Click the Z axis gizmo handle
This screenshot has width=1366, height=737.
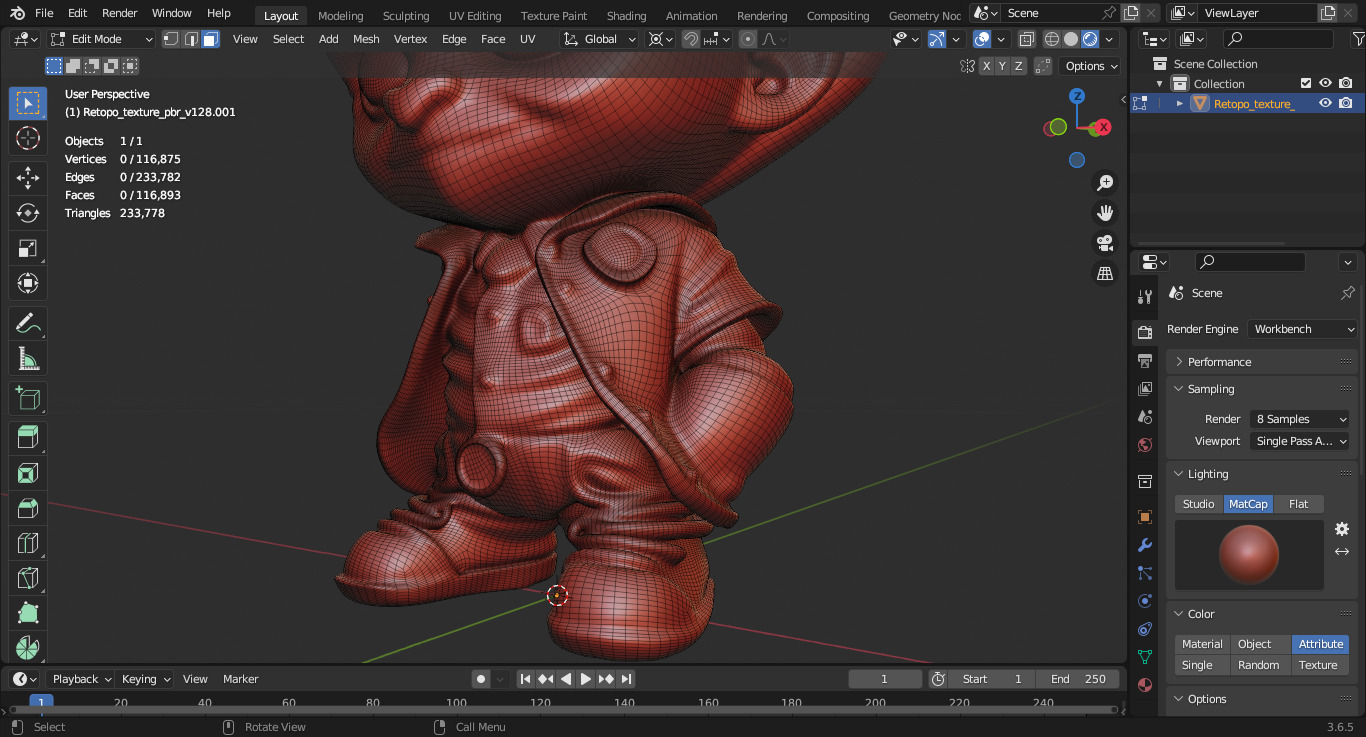click(x=1077, y=96)
